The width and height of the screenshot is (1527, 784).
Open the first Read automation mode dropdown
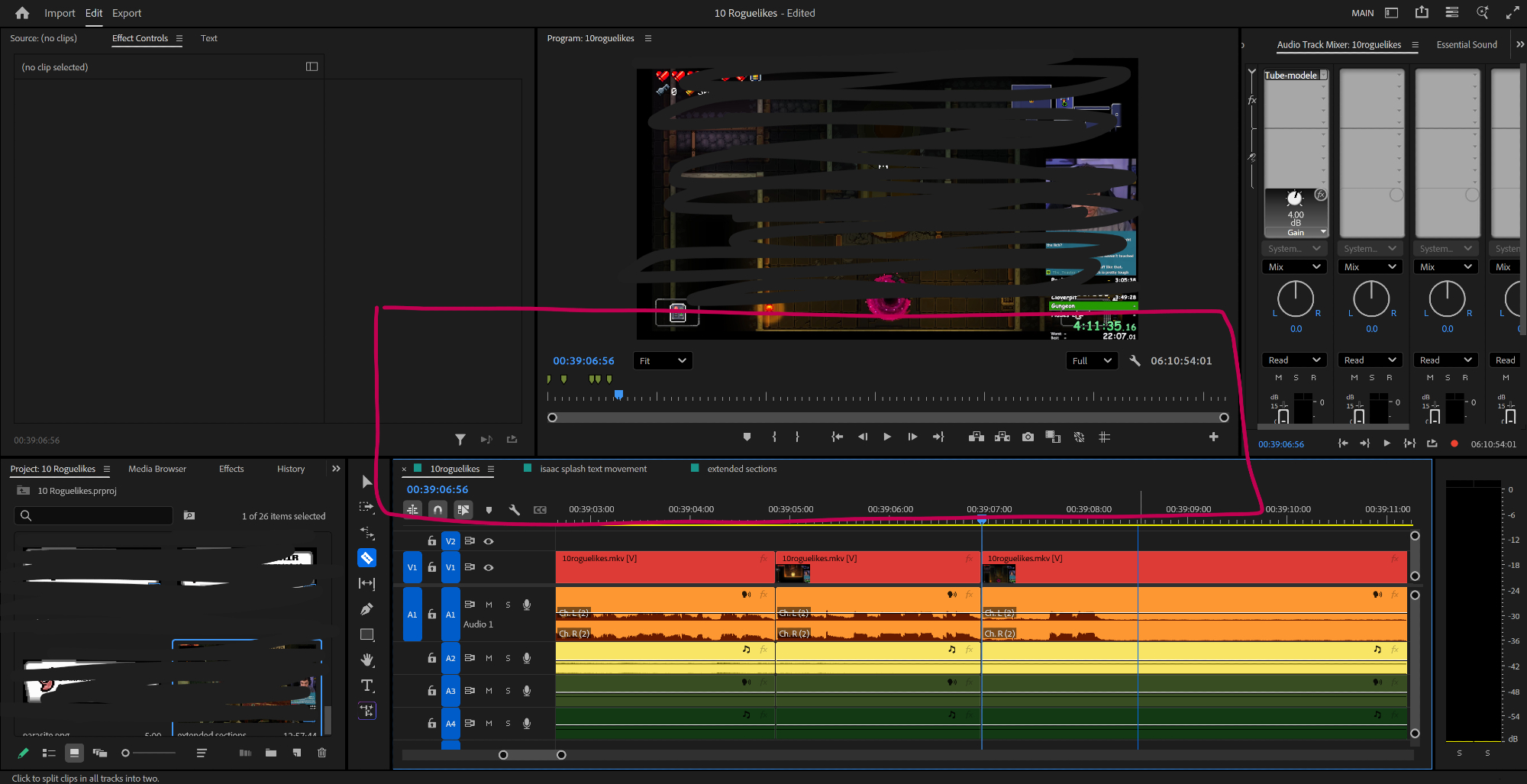1294,360
